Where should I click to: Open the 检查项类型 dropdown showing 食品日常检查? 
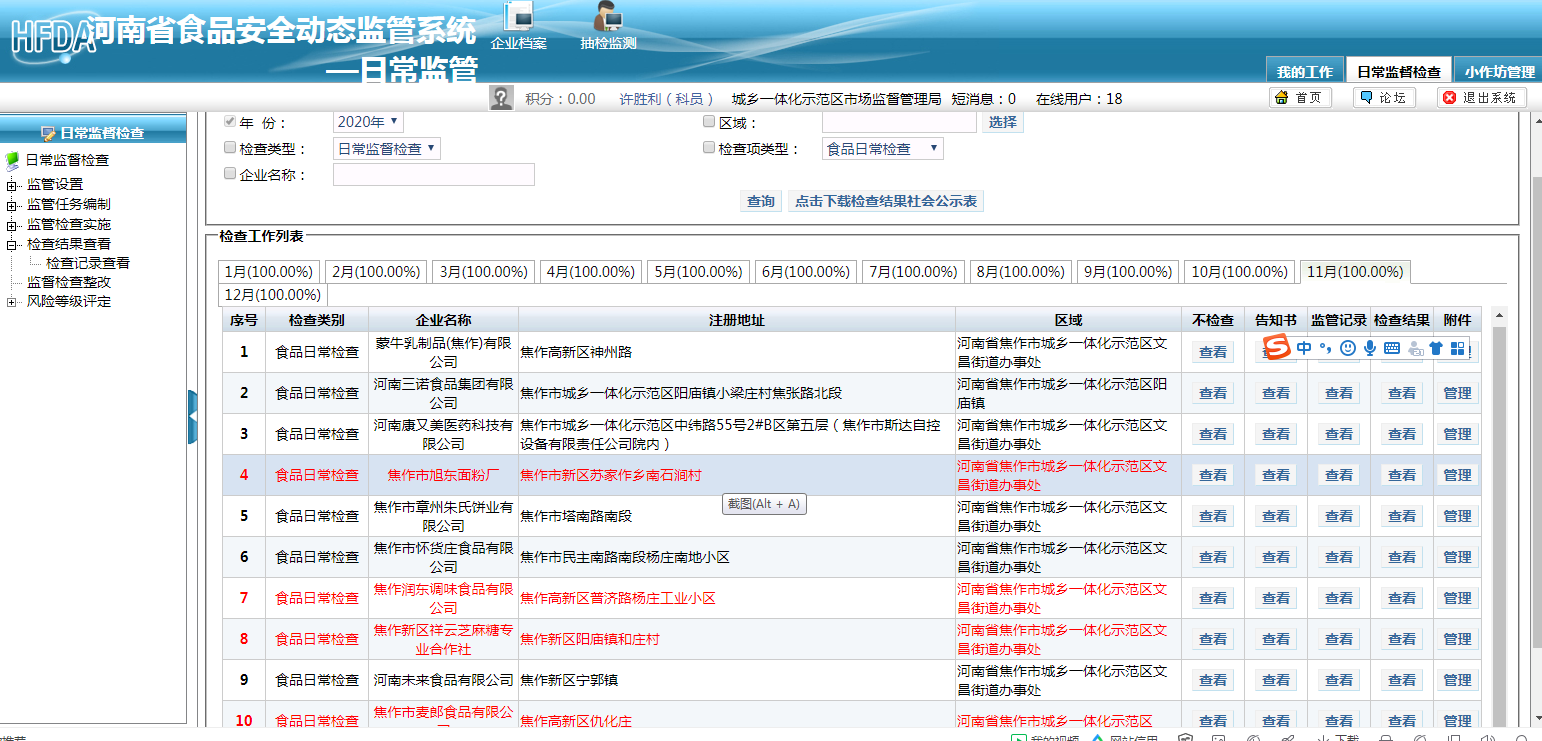tap(882, 148)
